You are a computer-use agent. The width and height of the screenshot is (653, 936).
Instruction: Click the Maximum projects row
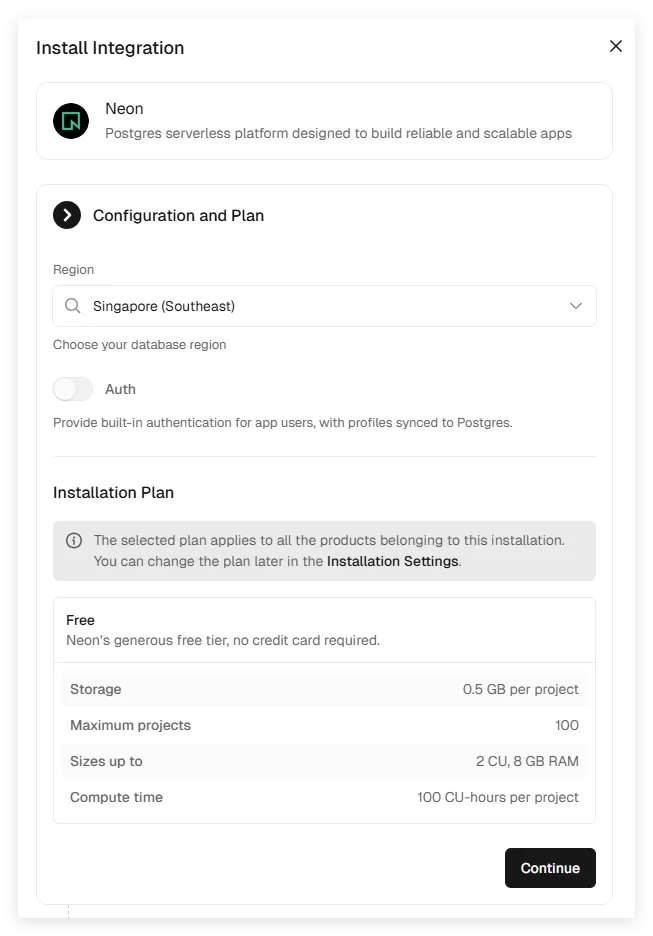pos(324,725)
